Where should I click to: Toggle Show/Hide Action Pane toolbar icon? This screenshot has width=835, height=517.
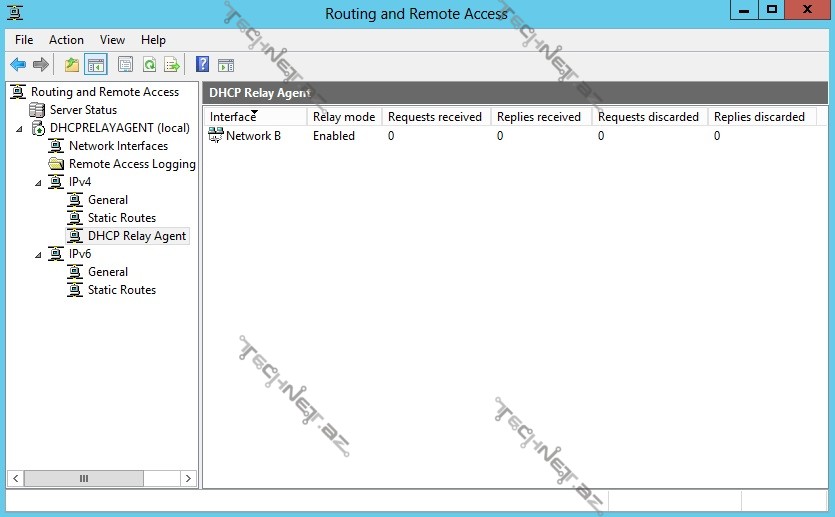point(226,65)
